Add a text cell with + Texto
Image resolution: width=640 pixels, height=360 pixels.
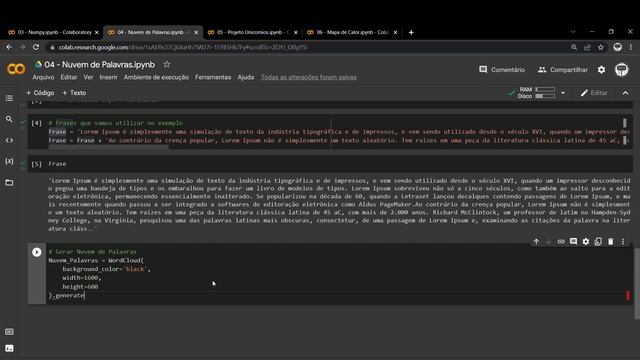pyautogui.click(x=74, y=93)
